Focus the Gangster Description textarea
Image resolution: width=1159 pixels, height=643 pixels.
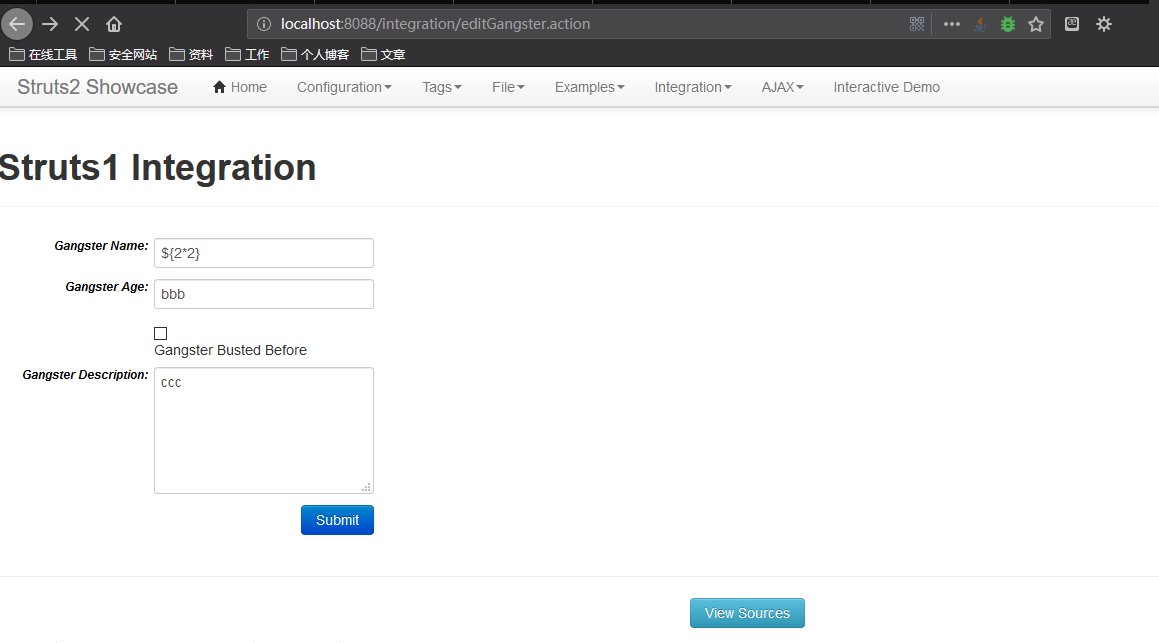(264, 431)
